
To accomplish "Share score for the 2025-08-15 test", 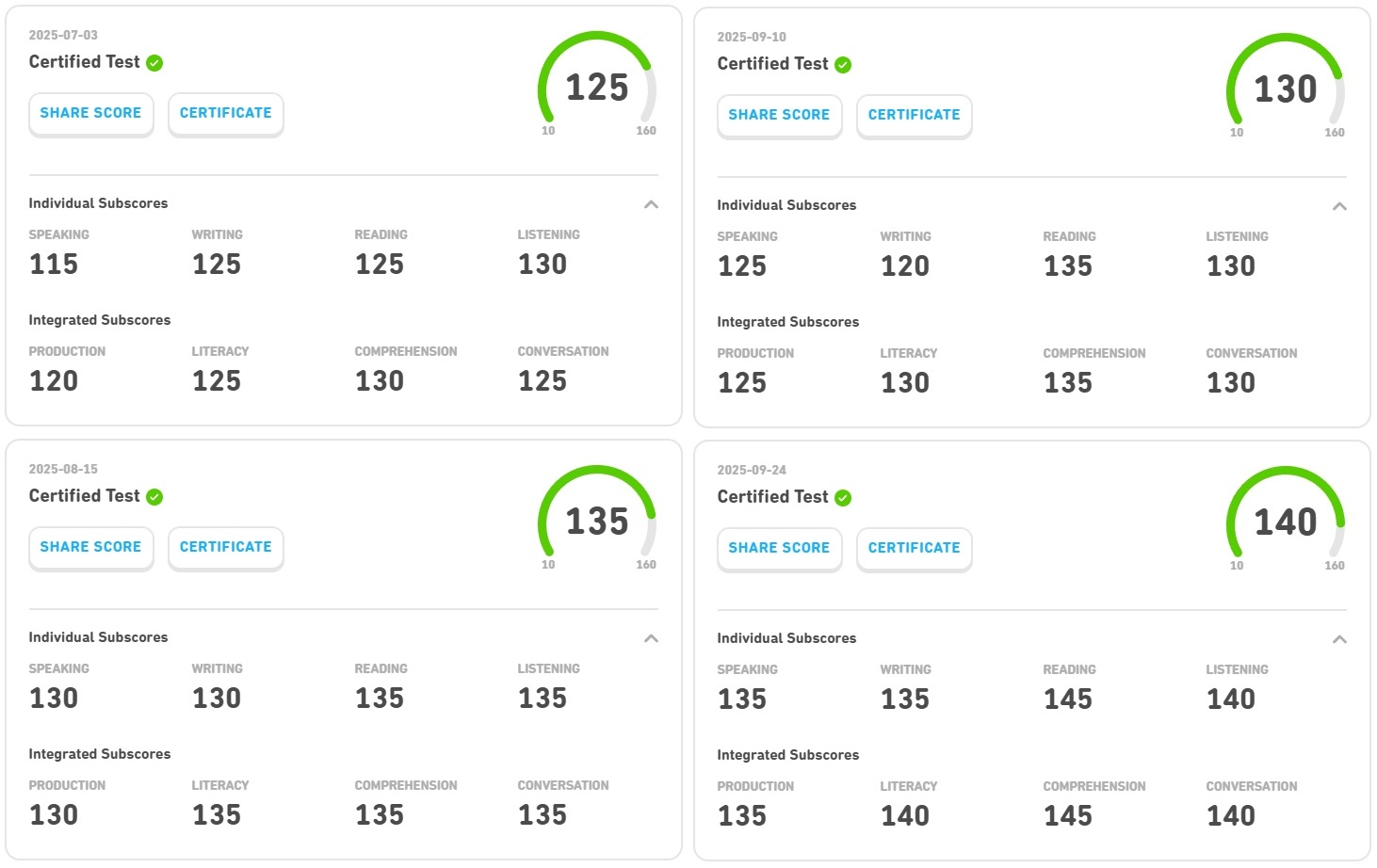I will (90, 547).
